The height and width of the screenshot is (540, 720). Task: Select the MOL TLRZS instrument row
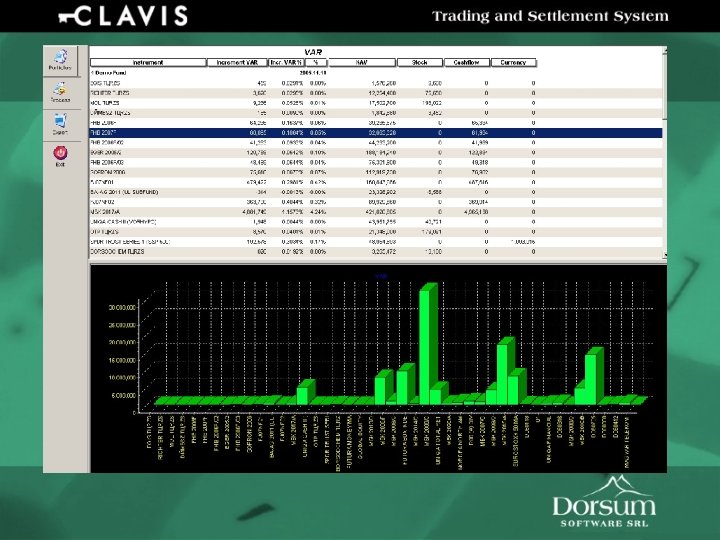pos(376,103)
